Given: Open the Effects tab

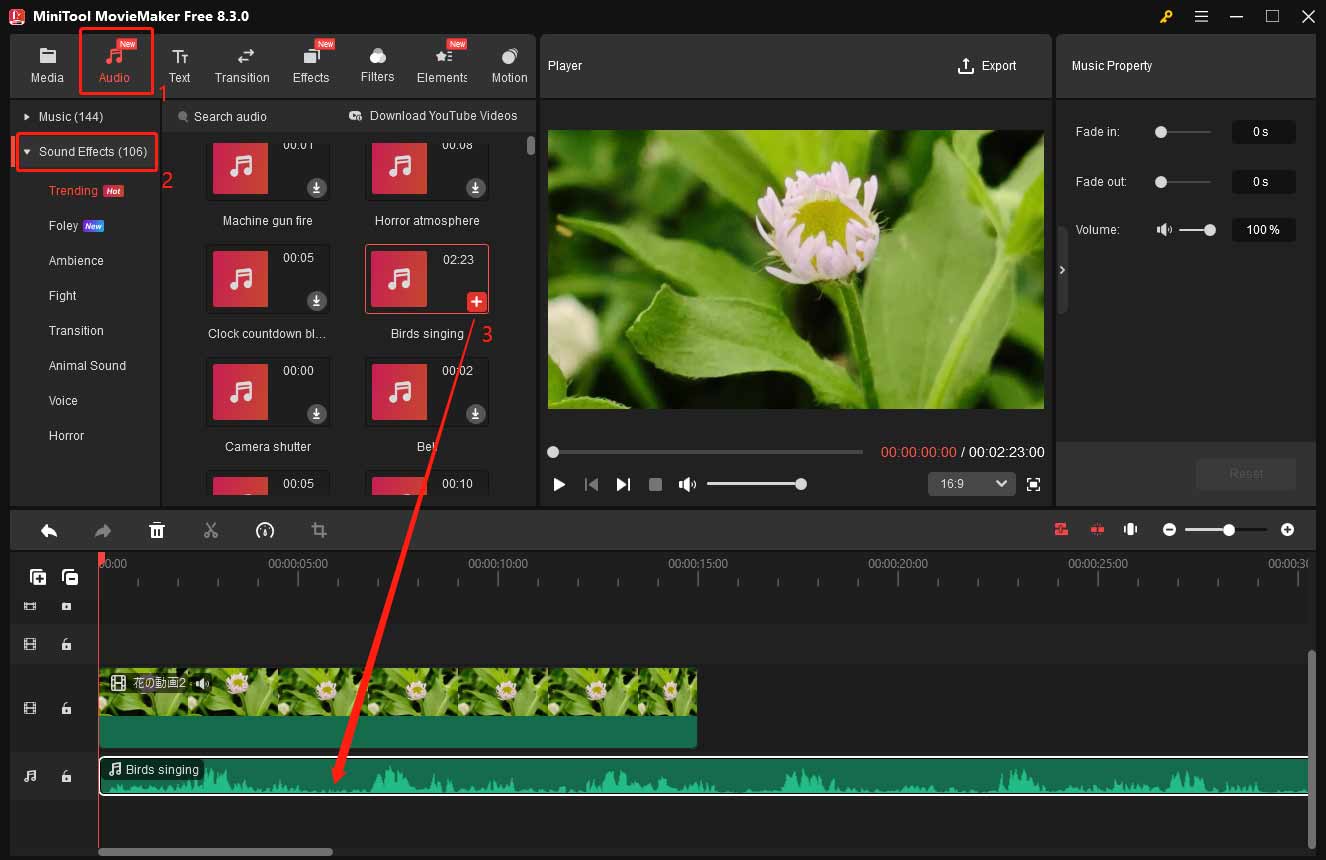Looking at the screenshot, I should point(311,65).
